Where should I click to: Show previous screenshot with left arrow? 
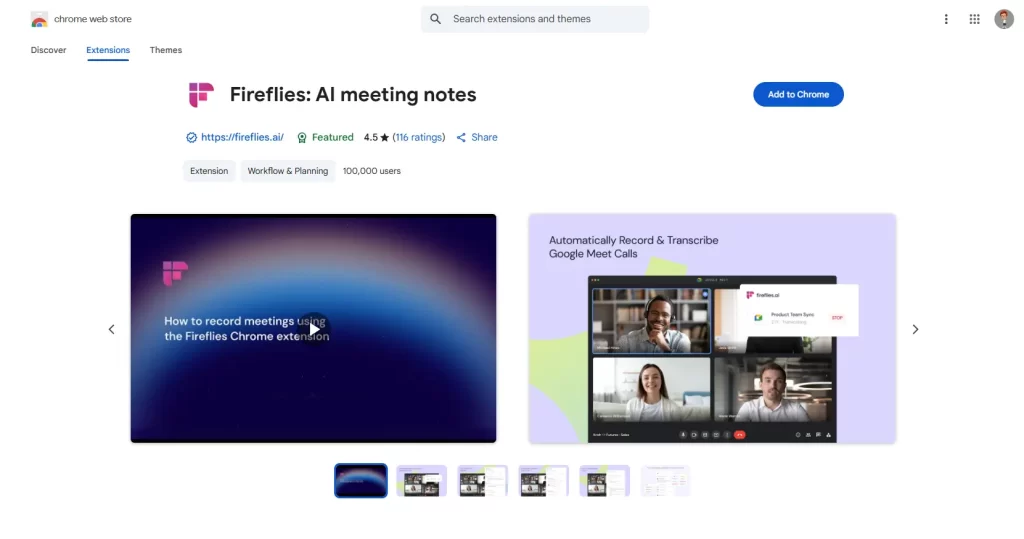pos(111,329)
